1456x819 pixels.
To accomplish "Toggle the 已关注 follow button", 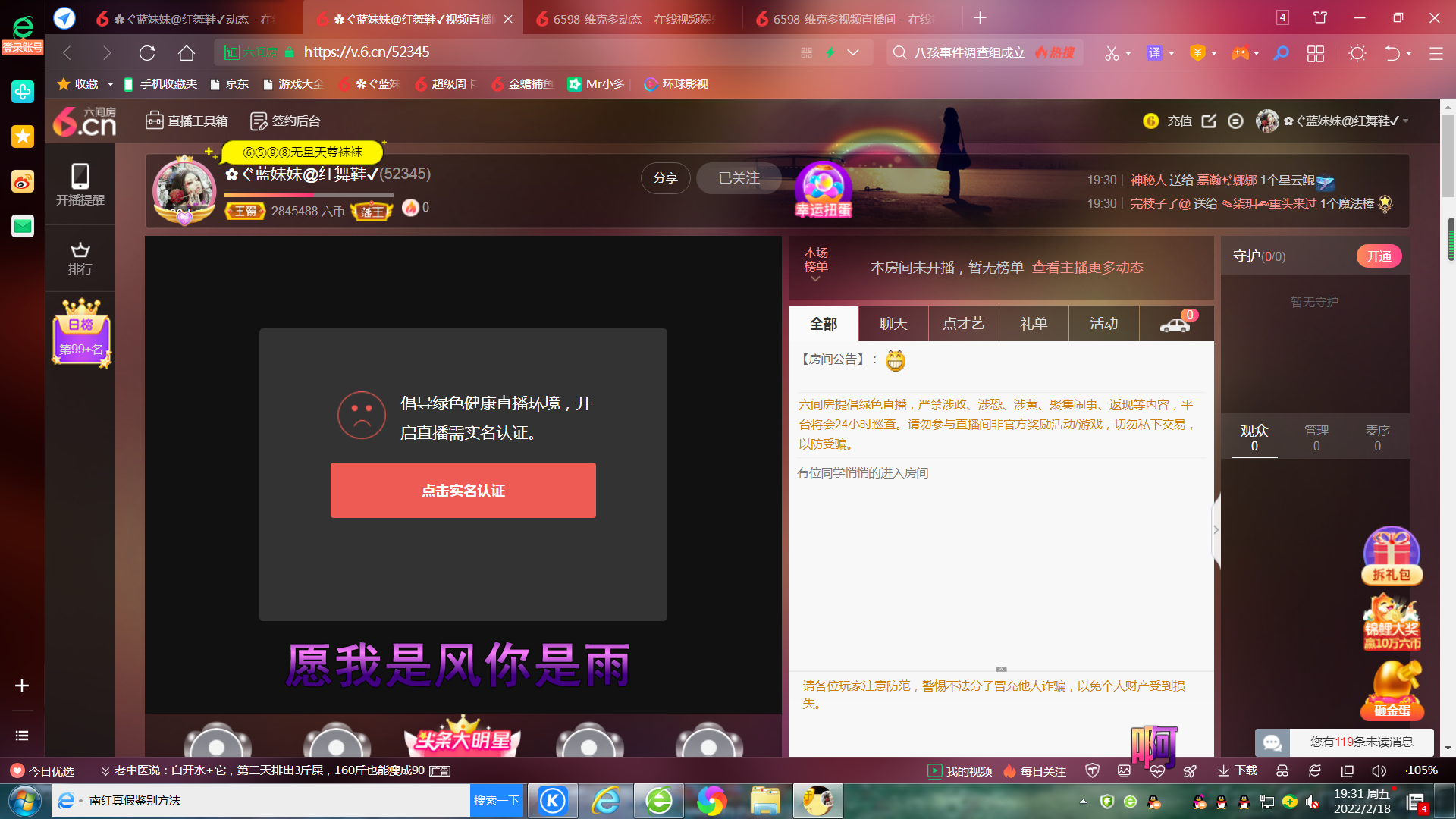I will 739,177.
